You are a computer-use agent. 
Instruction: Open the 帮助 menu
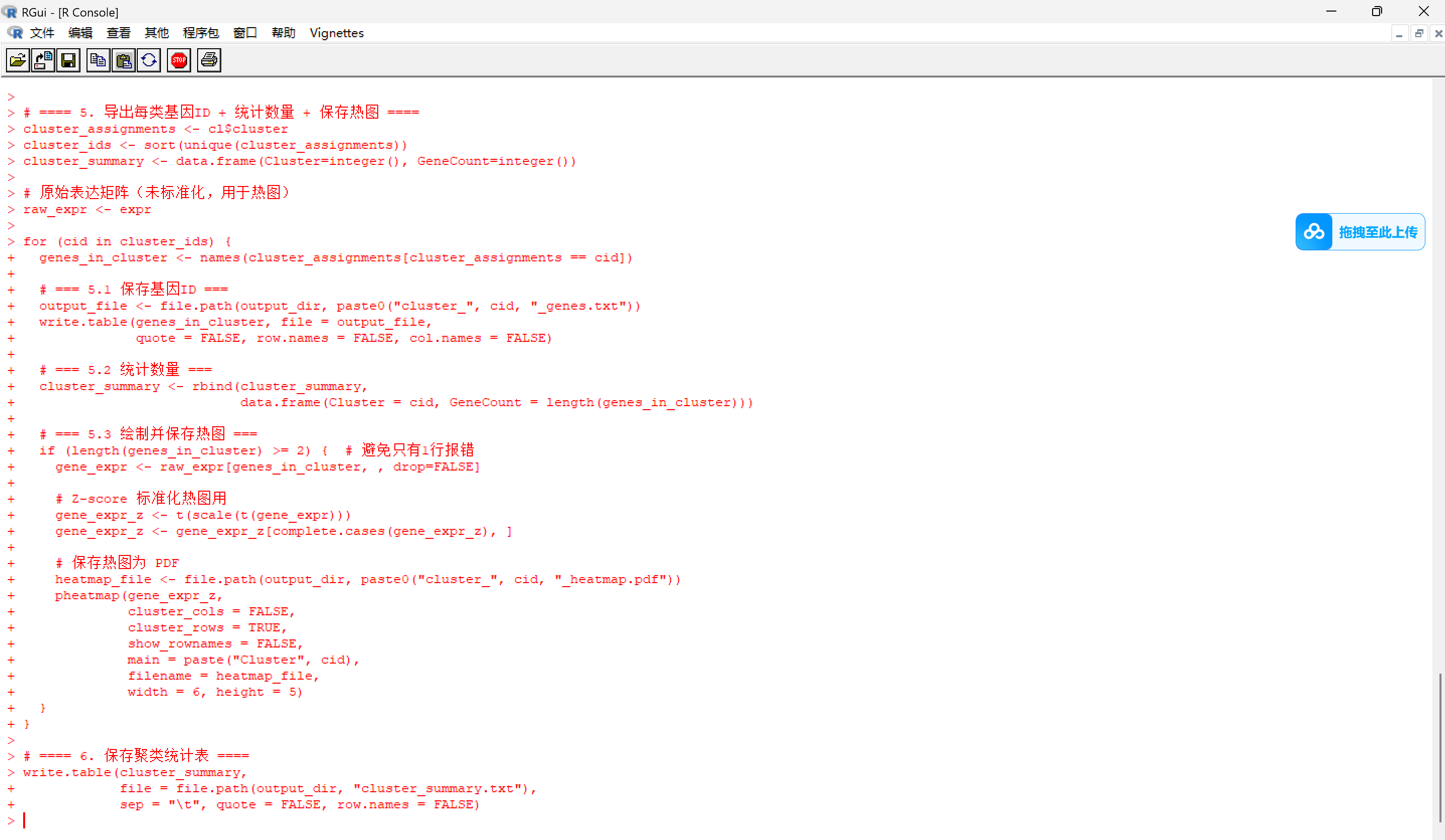[283, 33]
